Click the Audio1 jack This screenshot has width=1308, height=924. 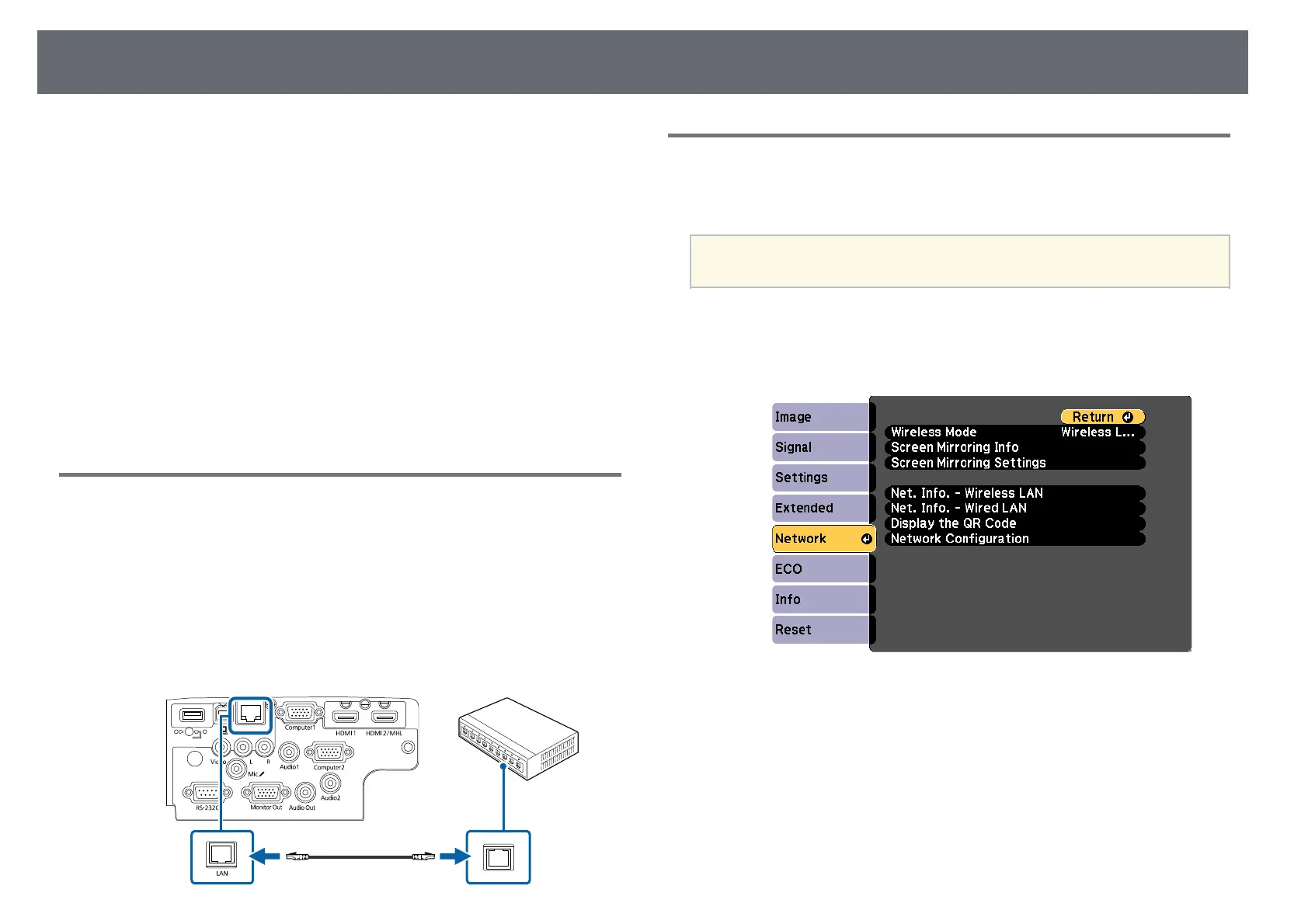pos(289,752)
